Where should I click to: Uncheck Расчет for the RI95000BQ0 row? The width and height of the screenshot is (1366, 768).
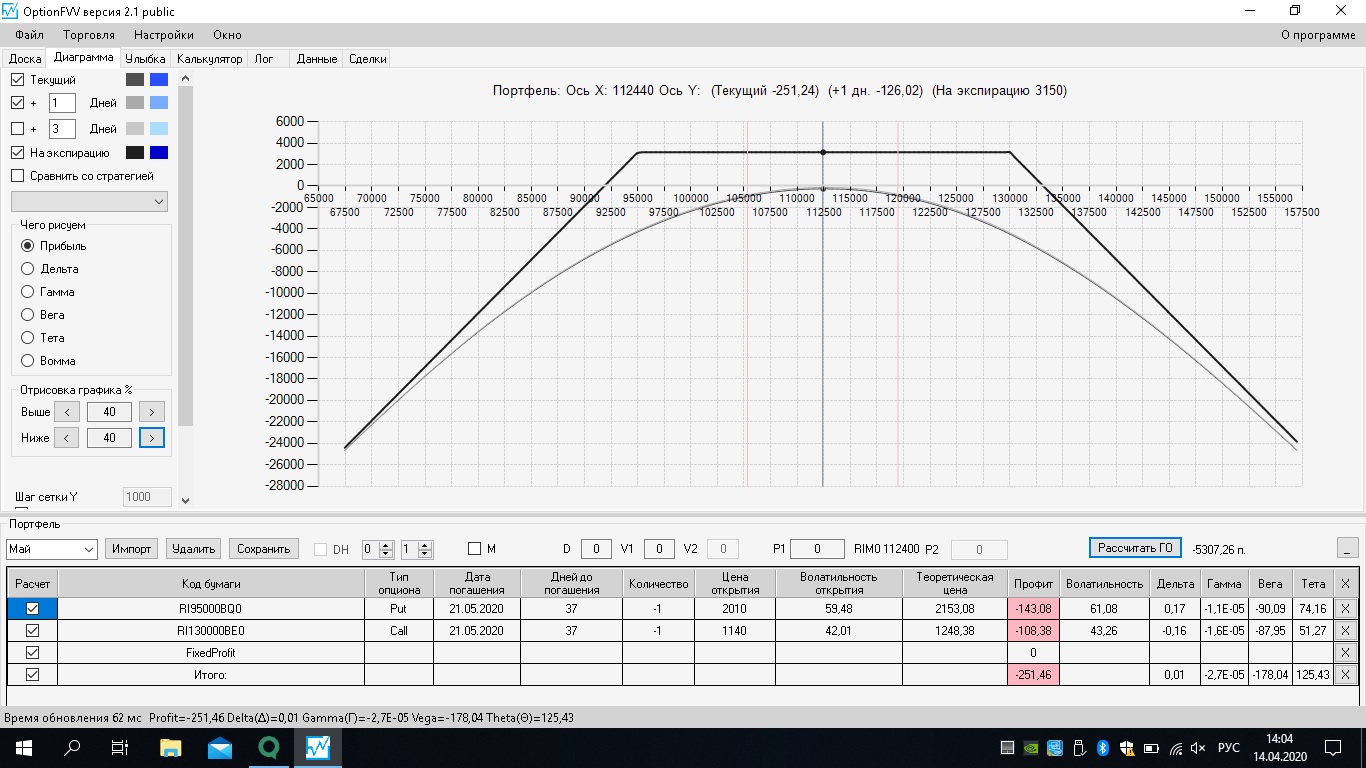[x=32, y=608]
